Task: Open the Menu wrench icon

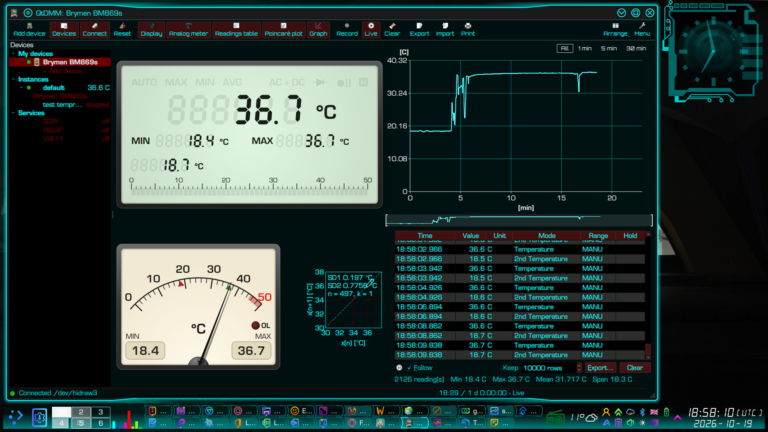Action: tap(642, 29)
